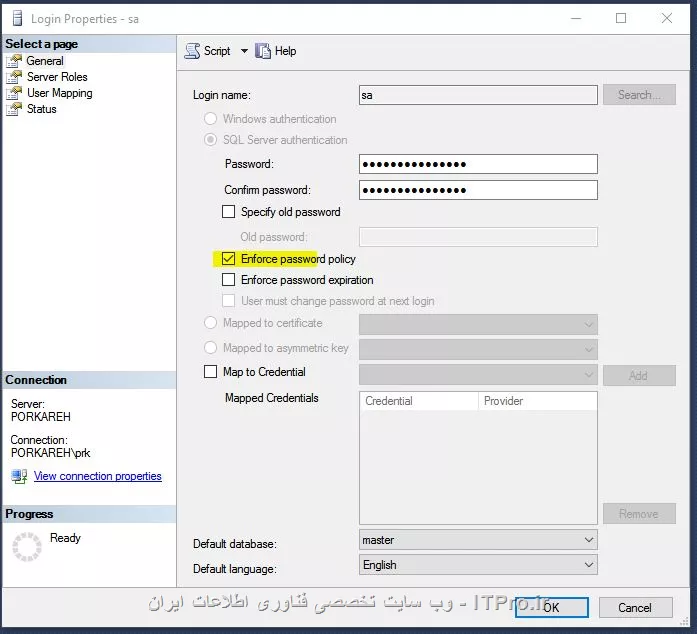The width and height of the screenshot is (697, 634).
Task: Open the Script dropdown arrow
Action: tap(244, 51)
